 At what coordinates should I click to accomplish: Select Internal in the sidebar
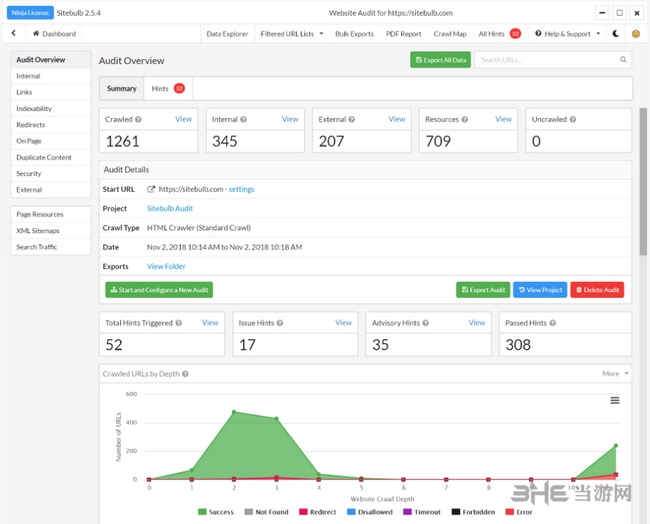pyautogui.click(x=51, y=76)
